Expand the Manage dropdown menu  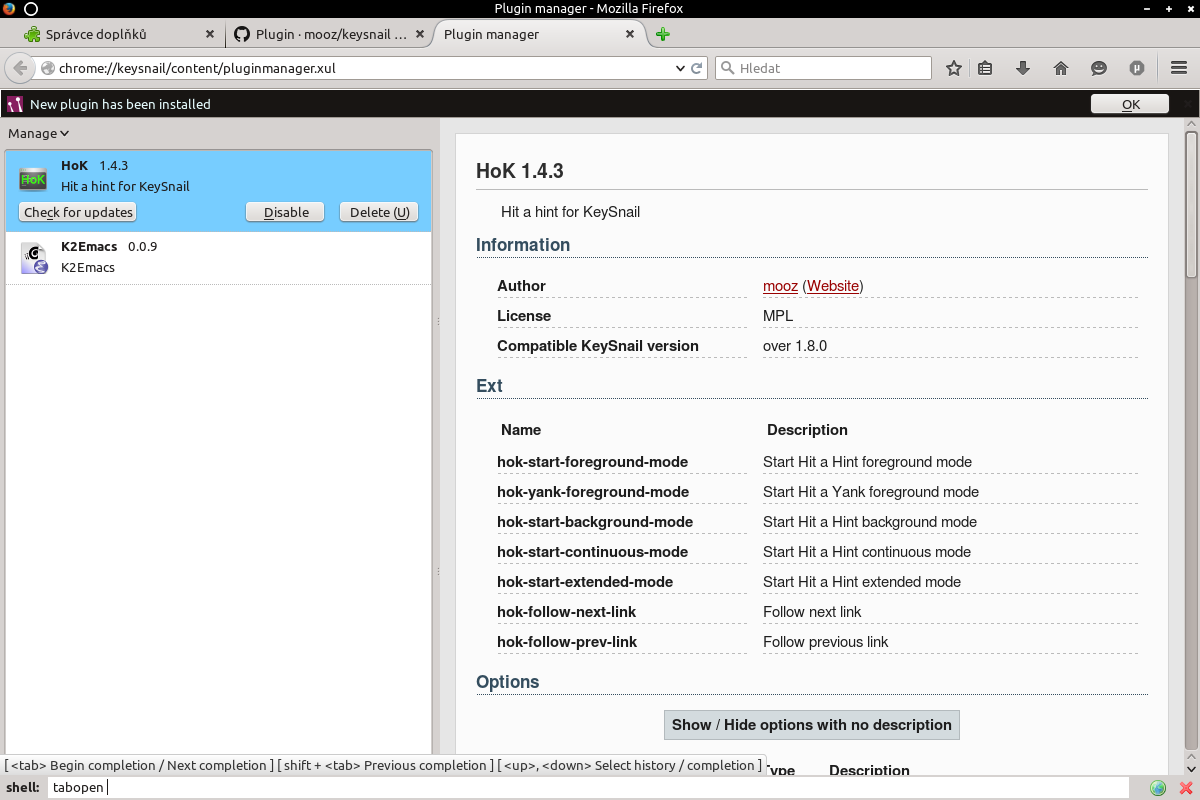pos(39,133)
